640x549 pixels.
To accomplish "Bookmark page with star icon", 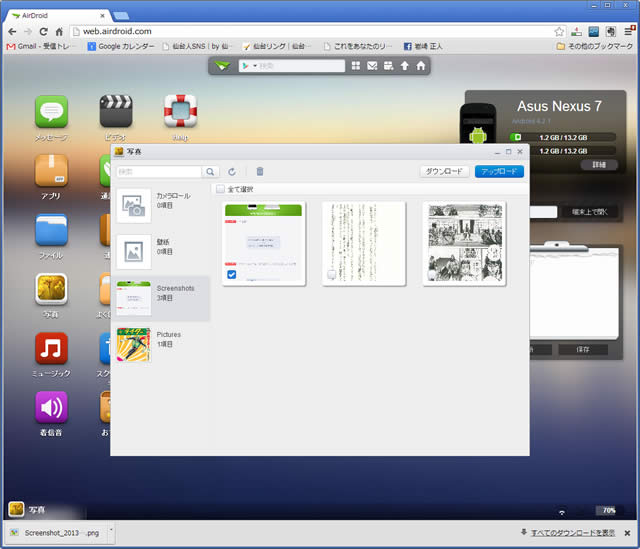I will (x=559, y=31).
